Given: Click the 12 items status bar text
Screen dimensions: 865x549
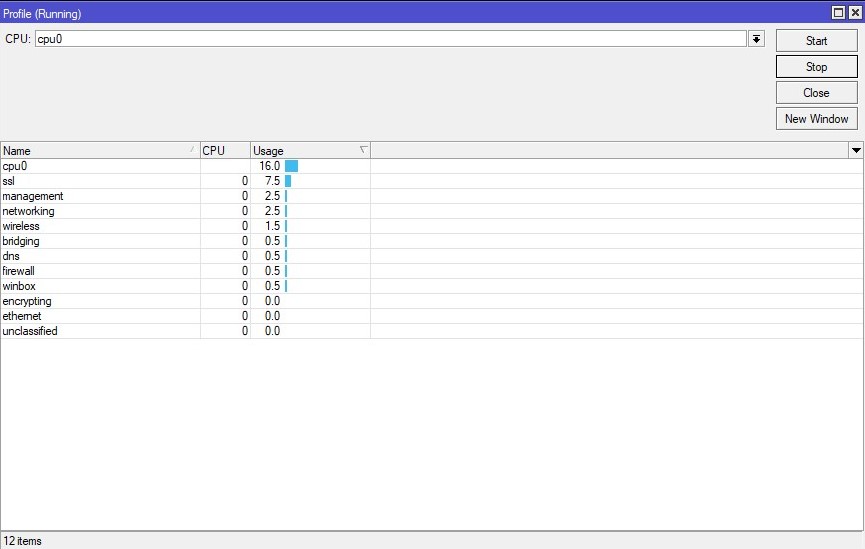Looking at the screenshot, I should (x=23, y=541).
